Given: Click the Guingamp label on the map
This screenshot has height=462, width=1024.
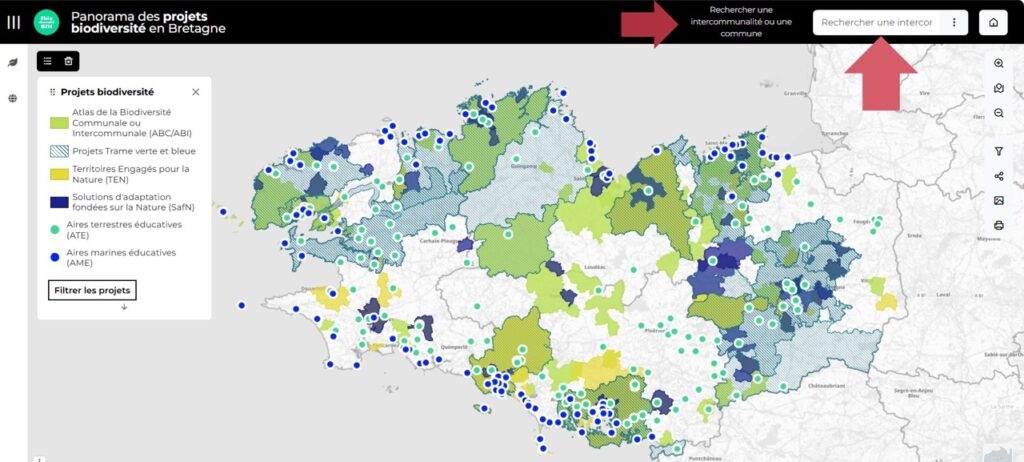Looking at the screenshot, I should [x=524, y=167].
